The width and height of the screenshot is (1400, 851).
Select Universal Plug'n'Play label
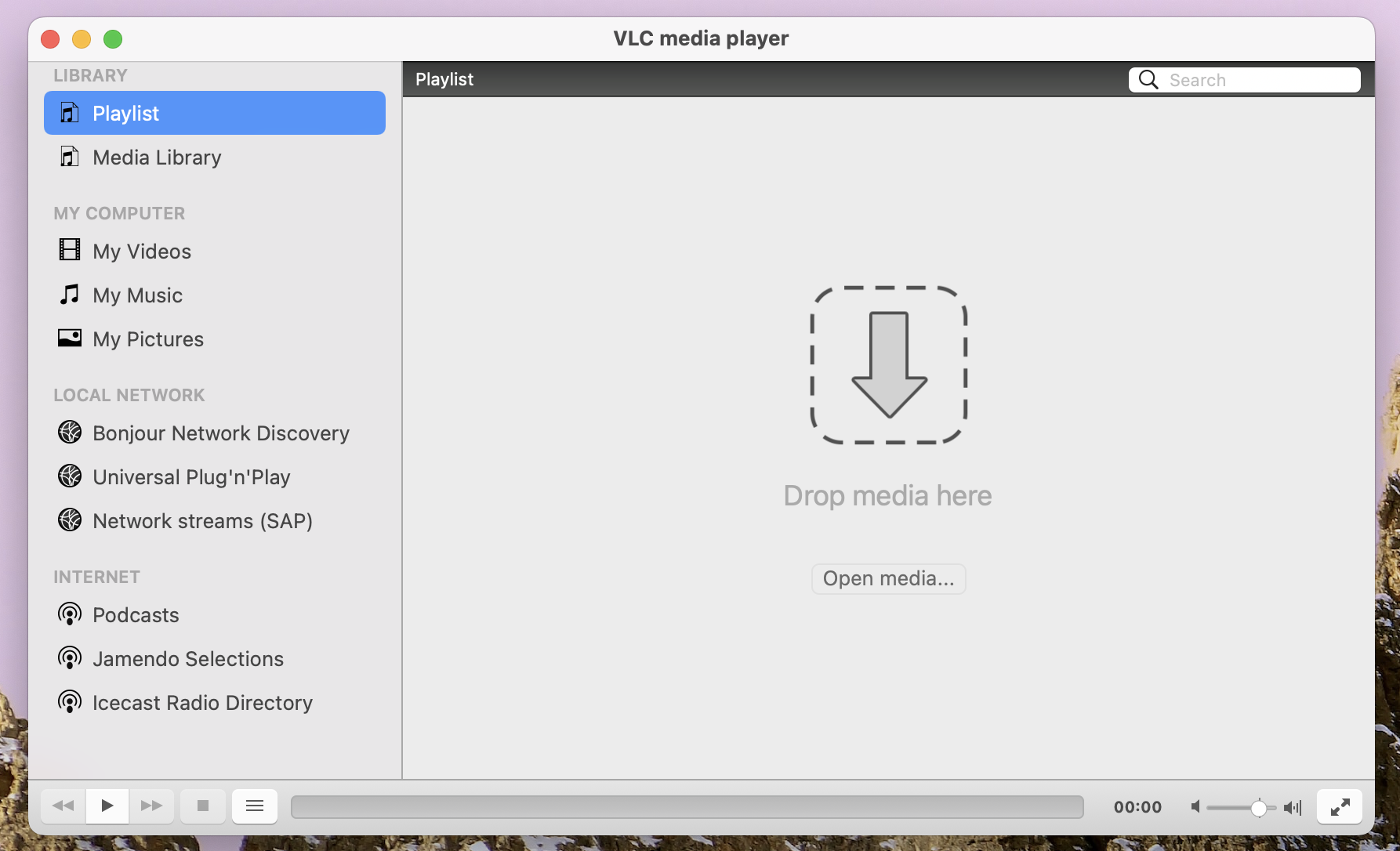[191, 477]
